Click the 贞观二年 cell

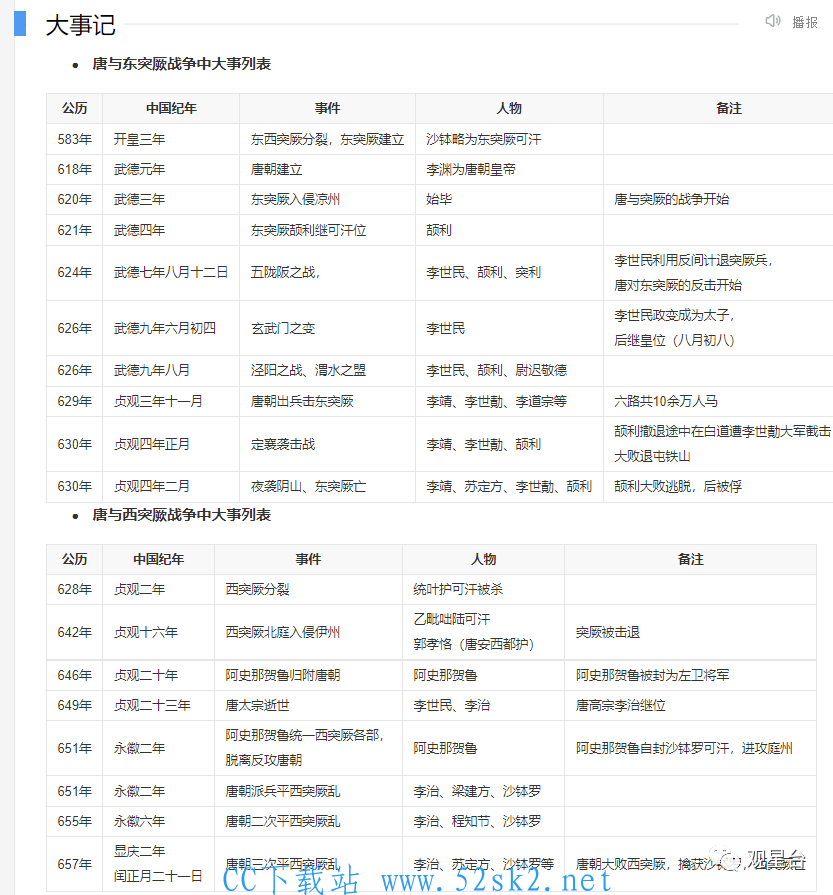[159, 589]
